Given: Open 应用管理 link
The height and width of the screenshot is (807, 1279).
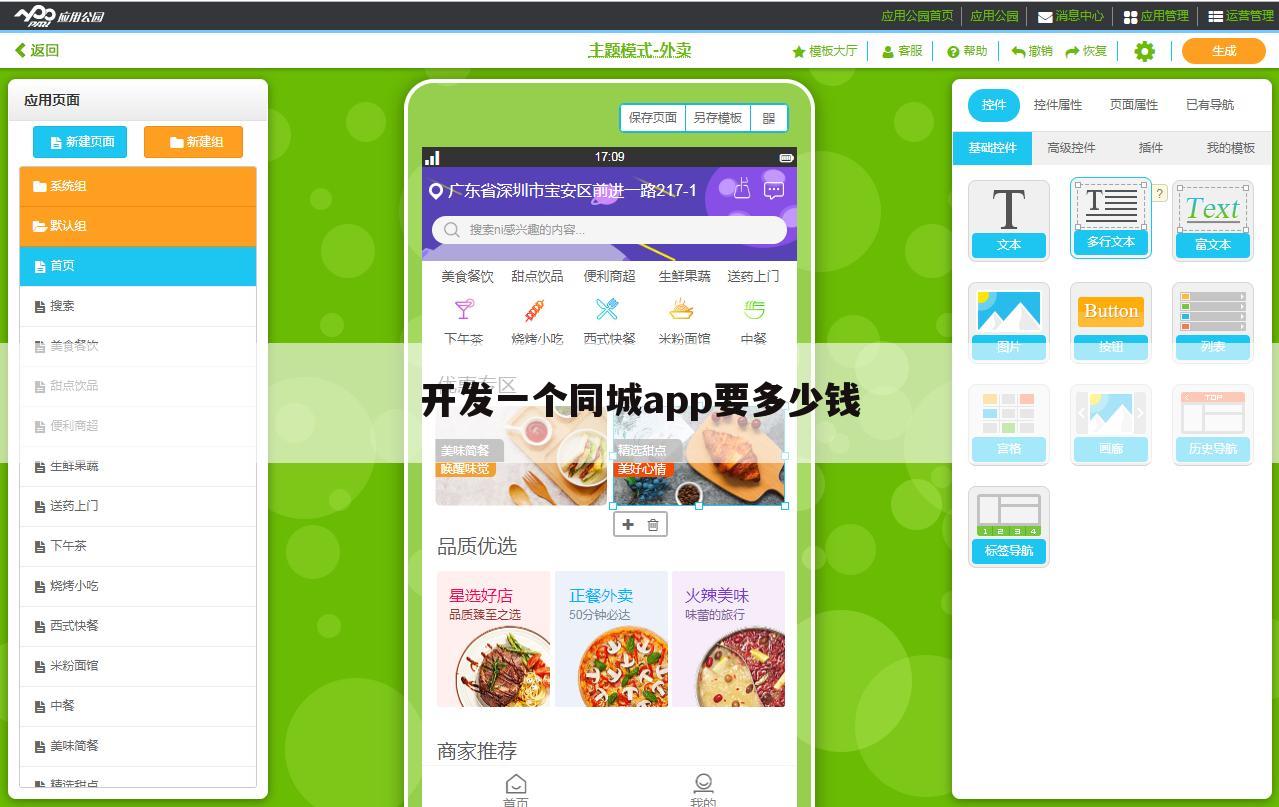Looking at the screenshot, I should [1156, 16].
